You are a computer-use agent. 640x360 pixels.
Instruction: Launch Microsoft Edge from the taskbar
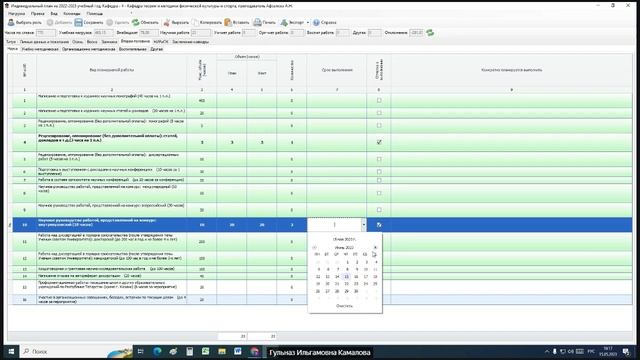coord(157,351)
